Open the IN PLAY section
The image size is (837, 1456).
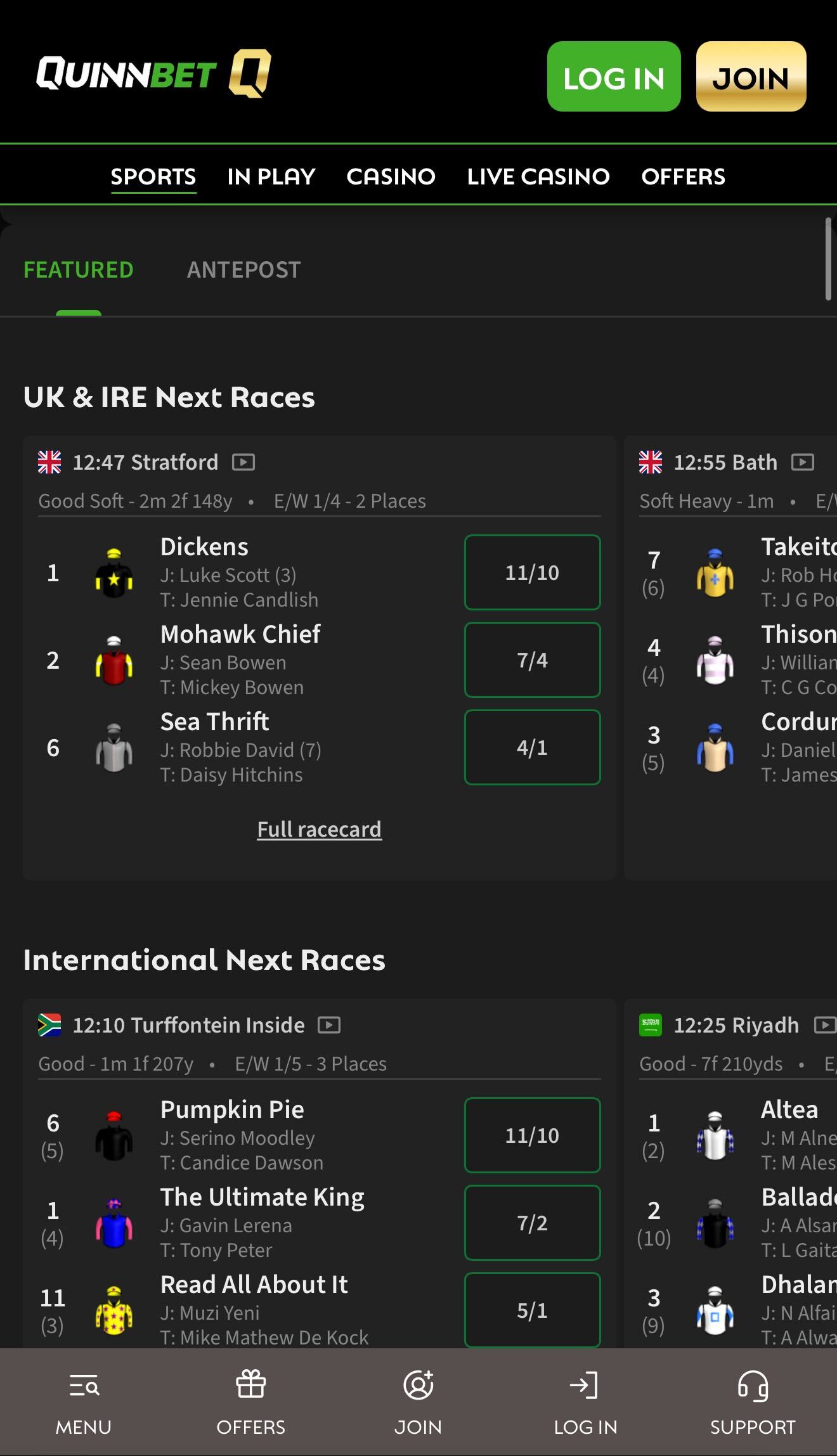271,176
